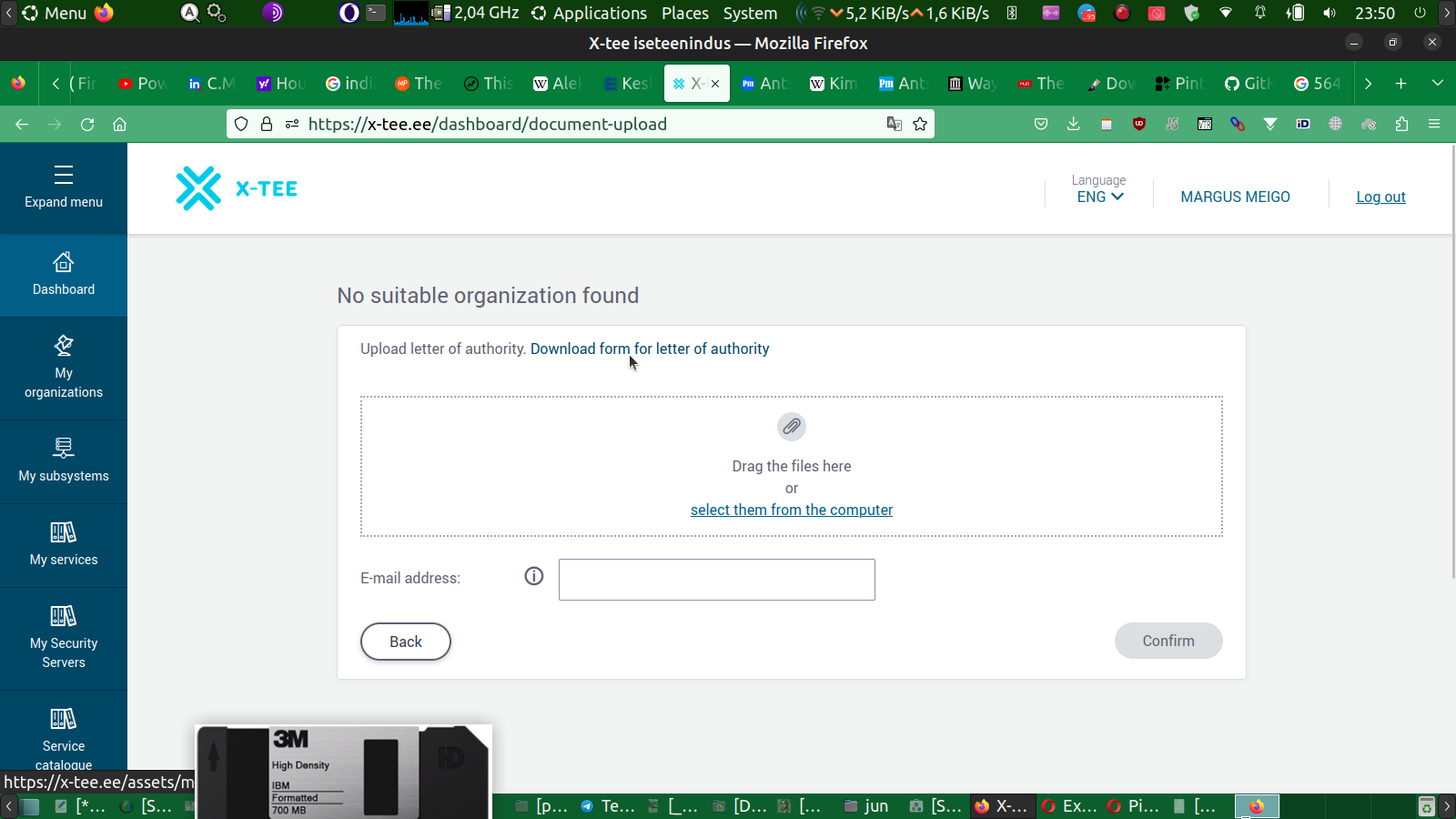
Task: Click the Expand menu hamburger icon
Action: click(63, 175)
